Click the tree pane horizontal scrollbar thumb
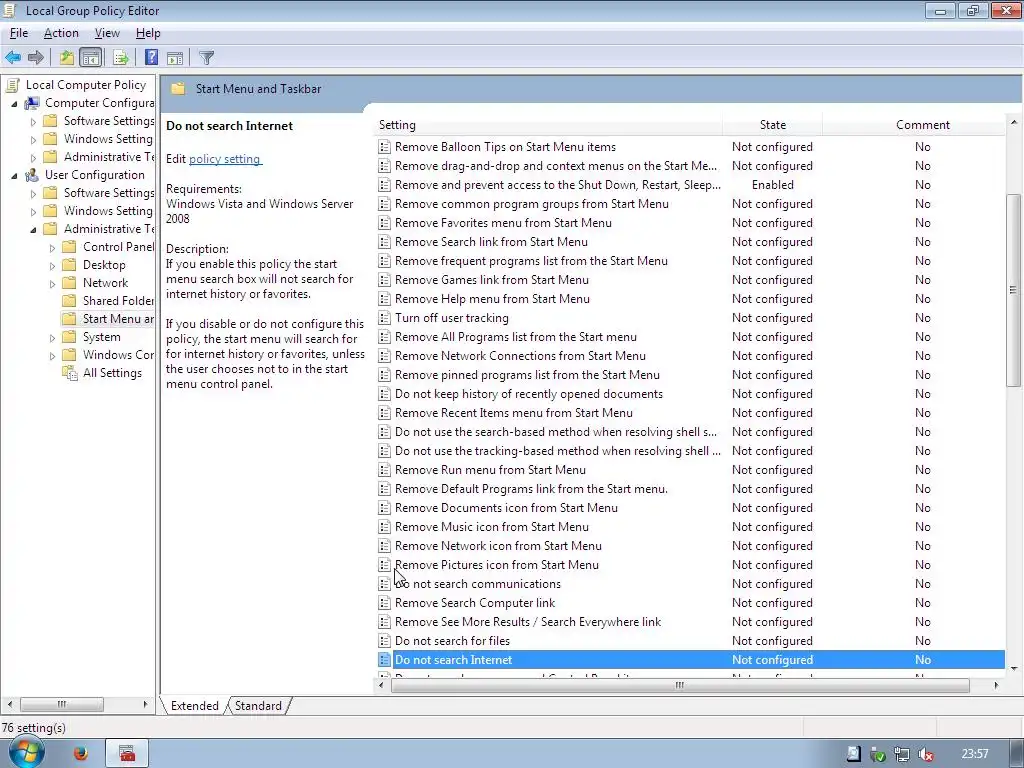Image resolution: width=1024 pixels, height=768 pixels. click(61, 704)
